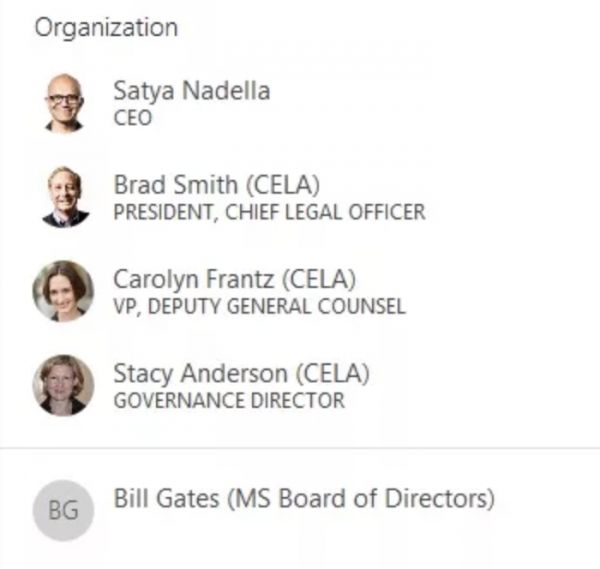Screen dimensions: 600x569
Task: Select the profile picture beside Carolyn Frantz
Action: click(x=64, y=291)
